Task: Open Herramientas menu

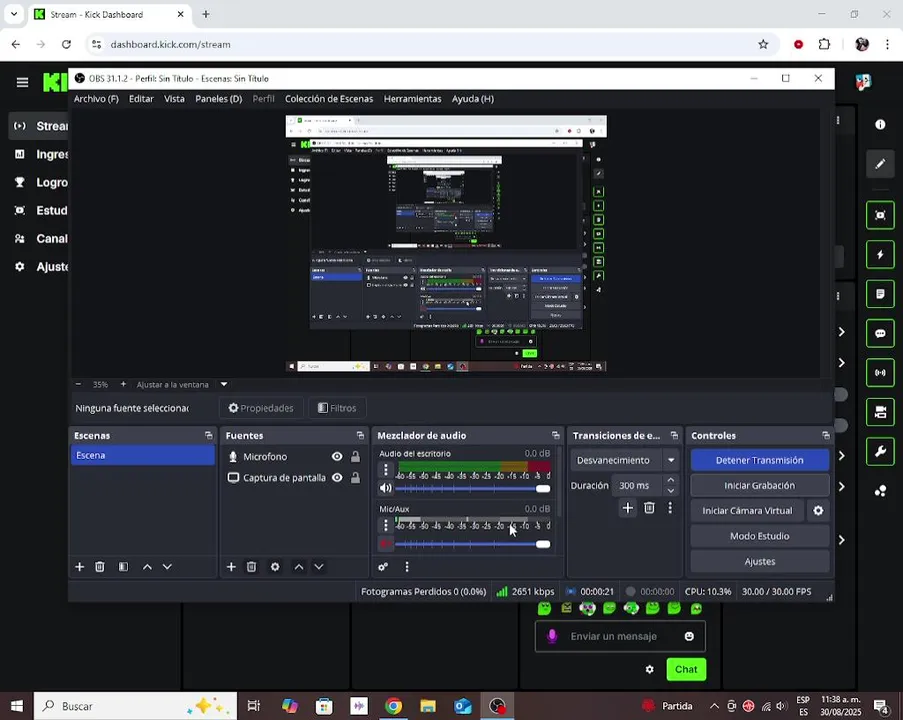Action: tap(412, 98)
